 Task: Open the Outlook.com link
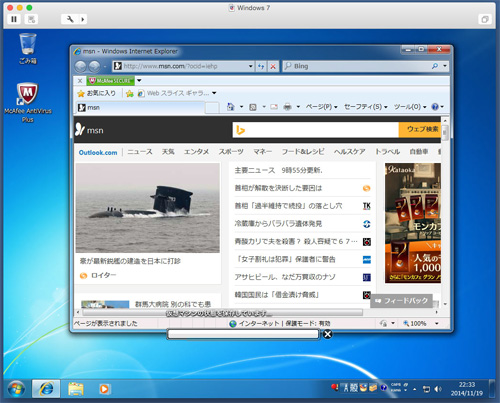98,152
